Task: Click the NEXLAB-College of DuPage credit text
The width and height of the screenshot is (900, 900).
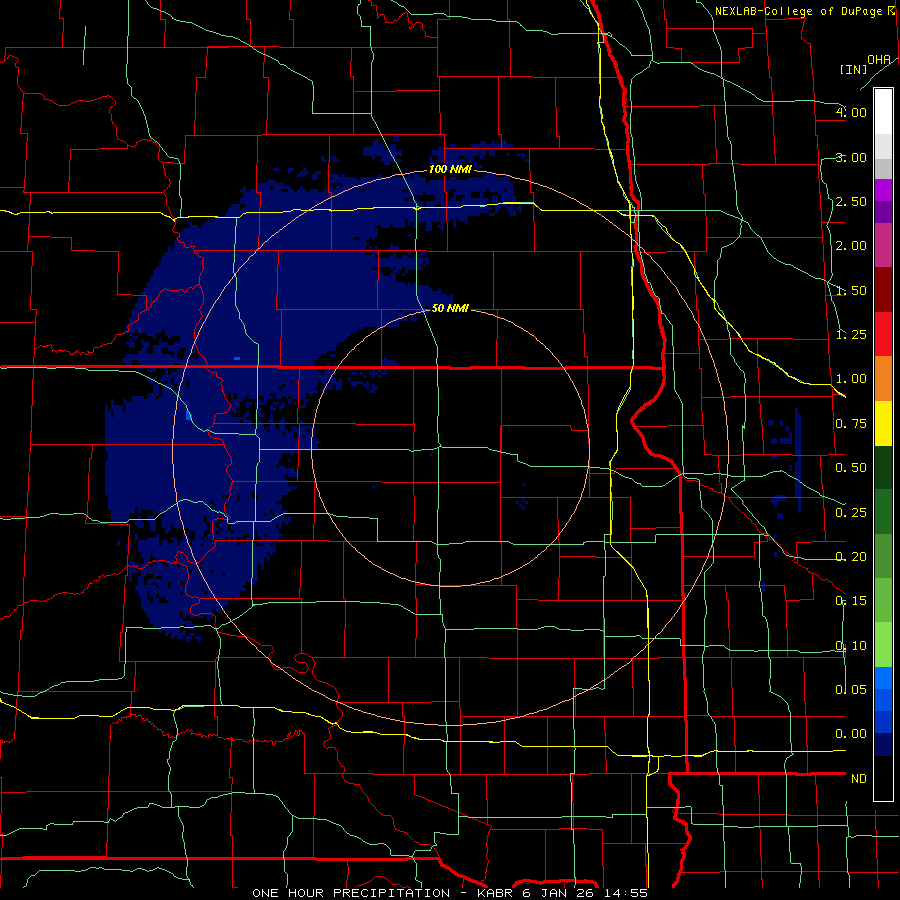Action: [x=800, y=11]
